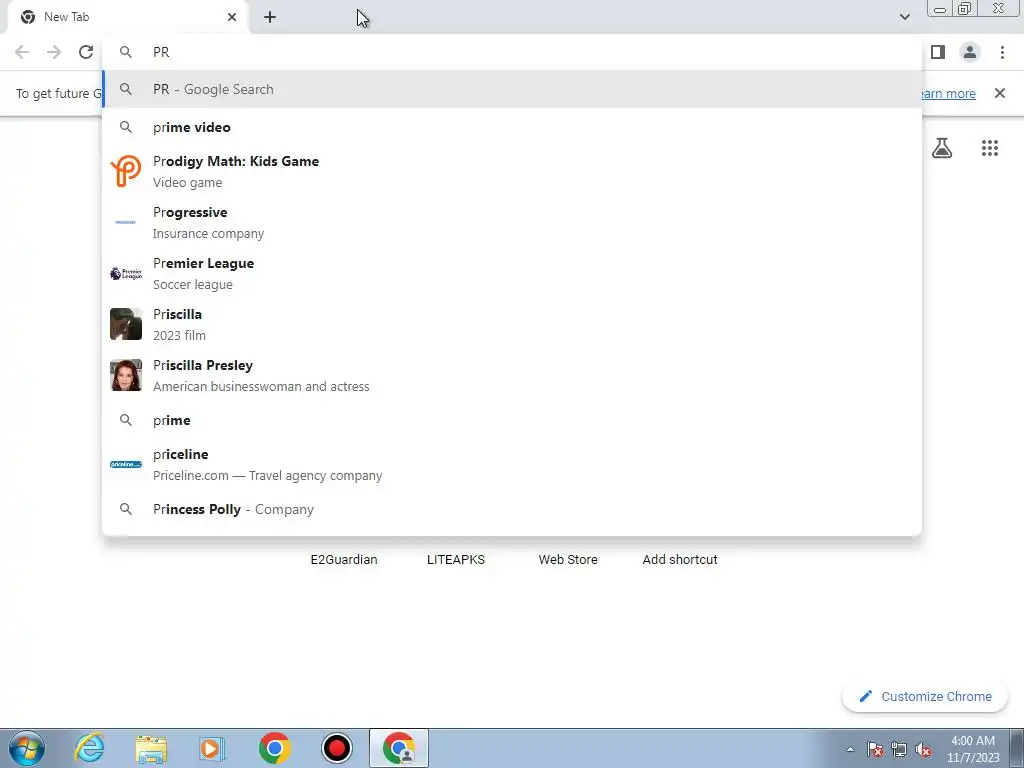Open the profile avatar menu
This screenshot has height=768, width=1024.
point(970,52)
